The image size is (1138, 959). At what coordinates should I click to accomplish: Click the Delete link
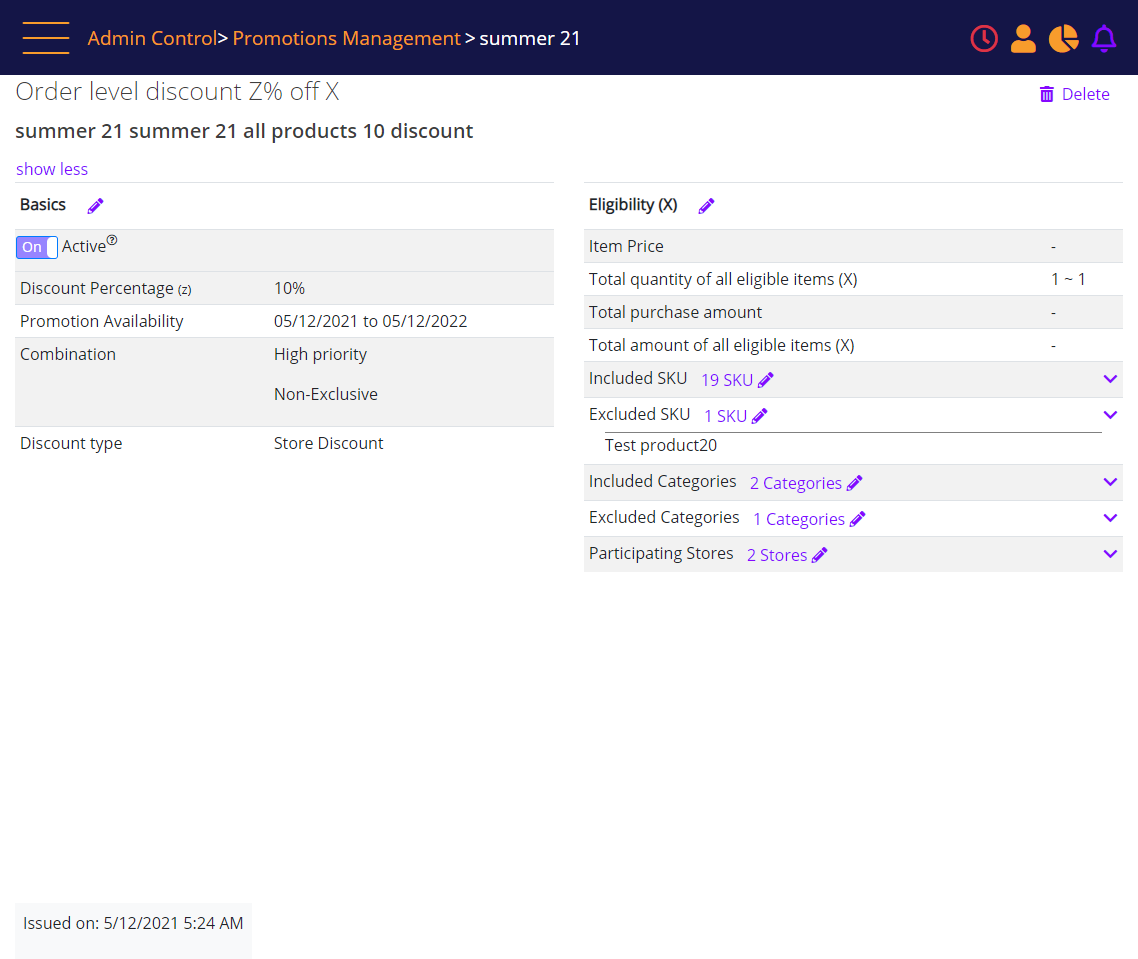pos(1085,94)
